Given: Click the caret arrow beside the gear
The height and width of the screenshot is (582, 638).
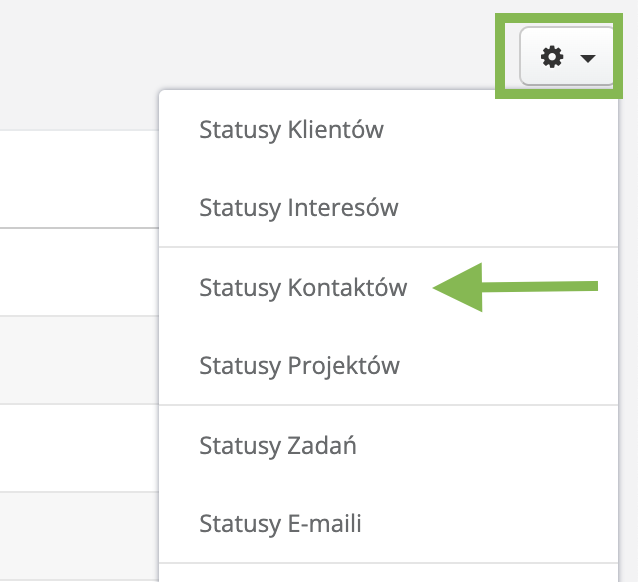Looking at the screenshot, I should coord(588,58).
